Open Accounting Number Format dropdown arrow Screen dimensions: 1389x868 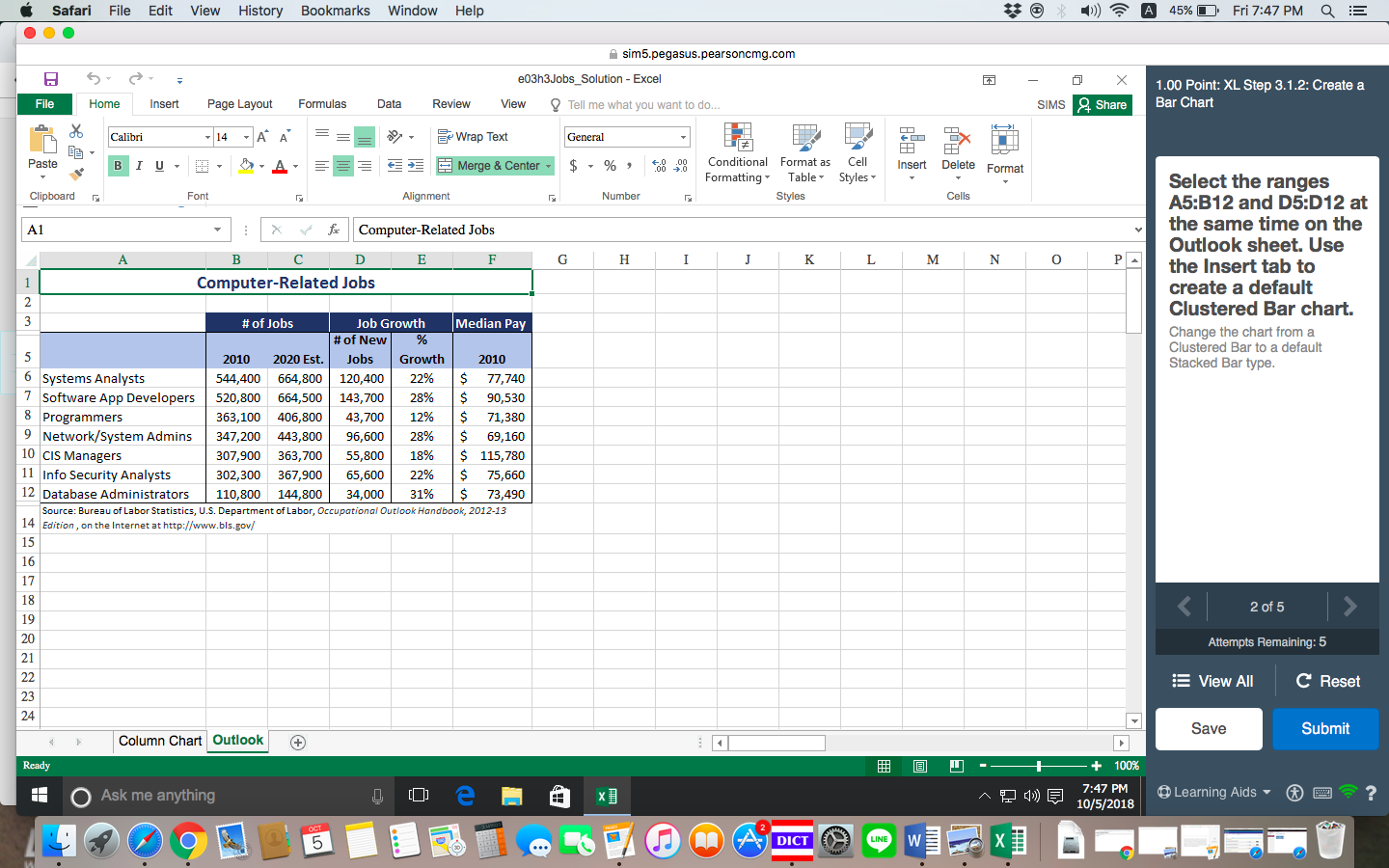[590, 166]
